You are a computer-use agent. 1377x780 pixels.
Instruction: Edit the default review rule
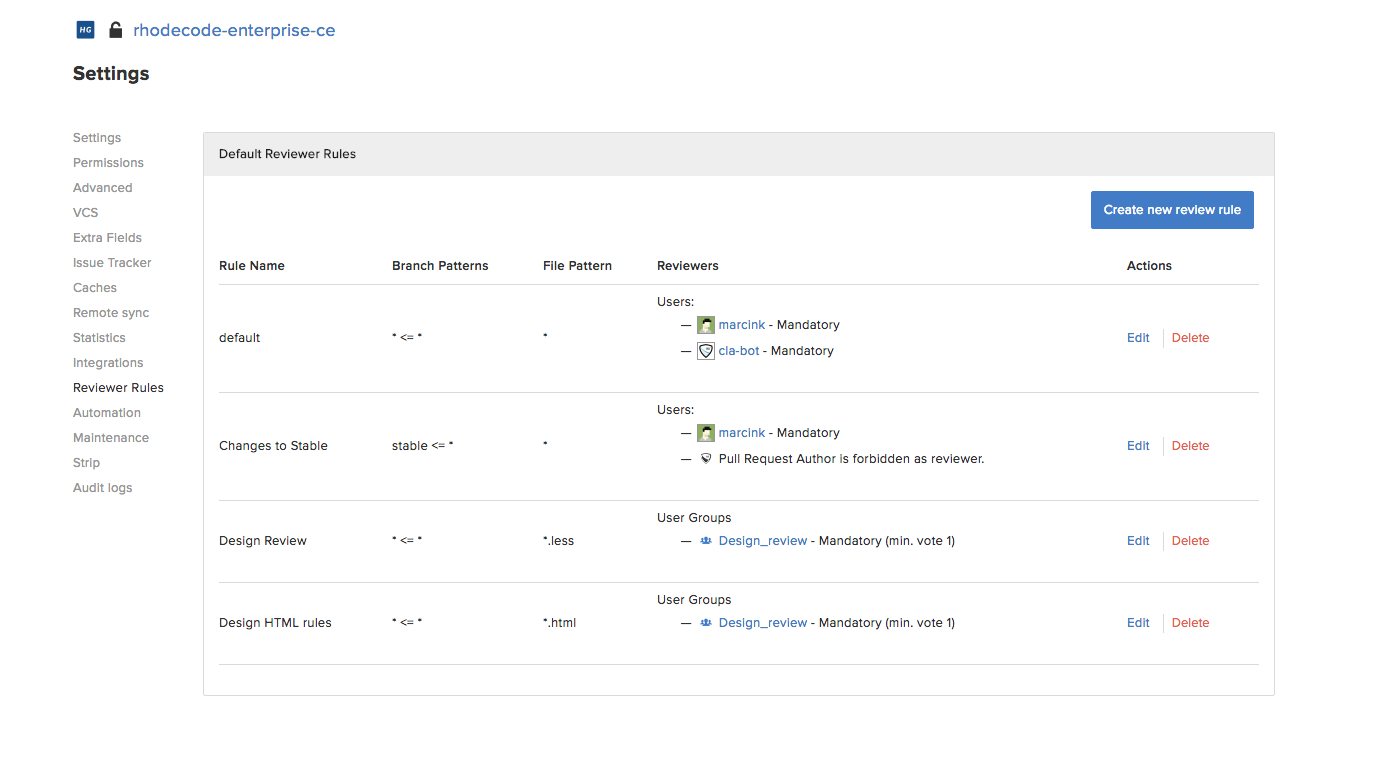tap(1138, 338)
